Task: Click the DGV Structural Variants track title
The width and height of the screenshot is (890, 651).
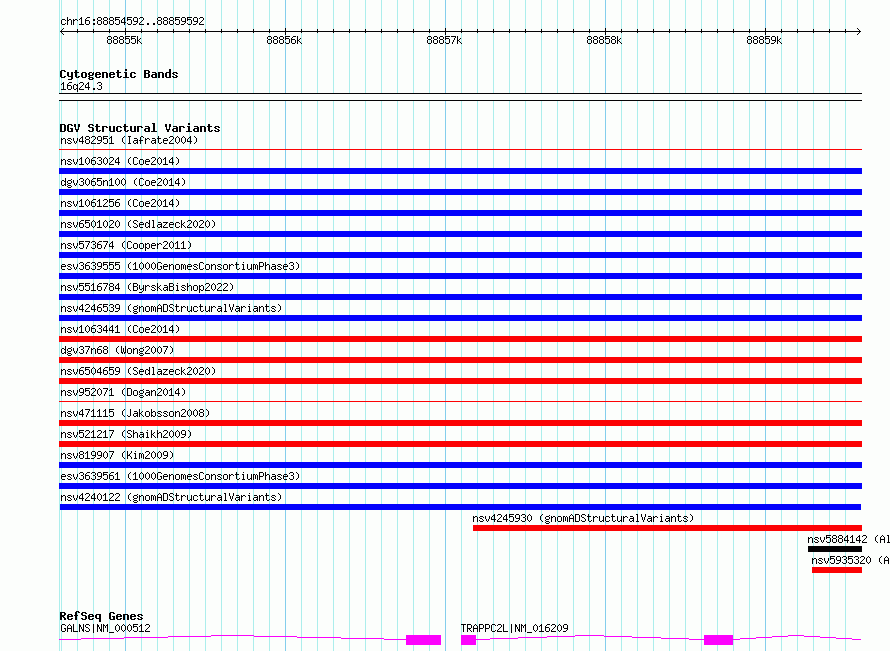Action: tap(140, 128)
